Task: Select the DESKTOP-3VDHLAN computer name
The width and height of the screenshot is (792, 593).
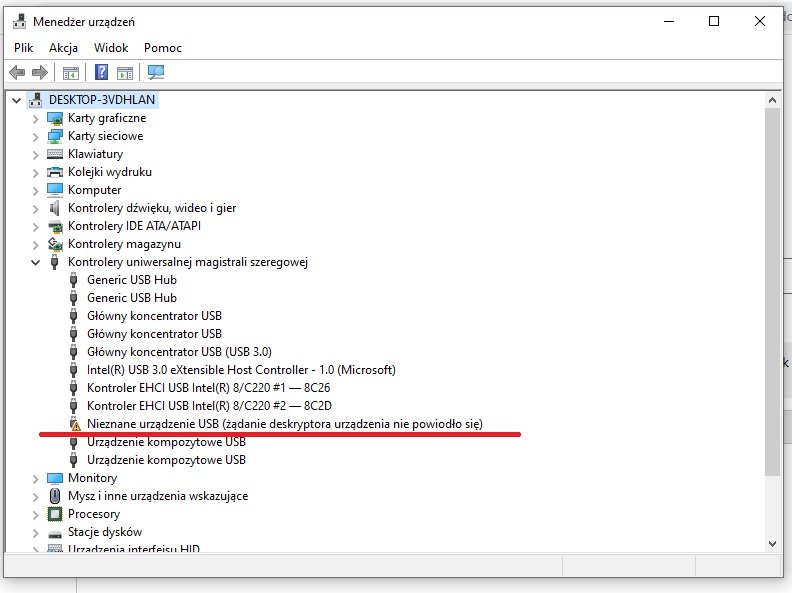Action: (x=102, y=100)
